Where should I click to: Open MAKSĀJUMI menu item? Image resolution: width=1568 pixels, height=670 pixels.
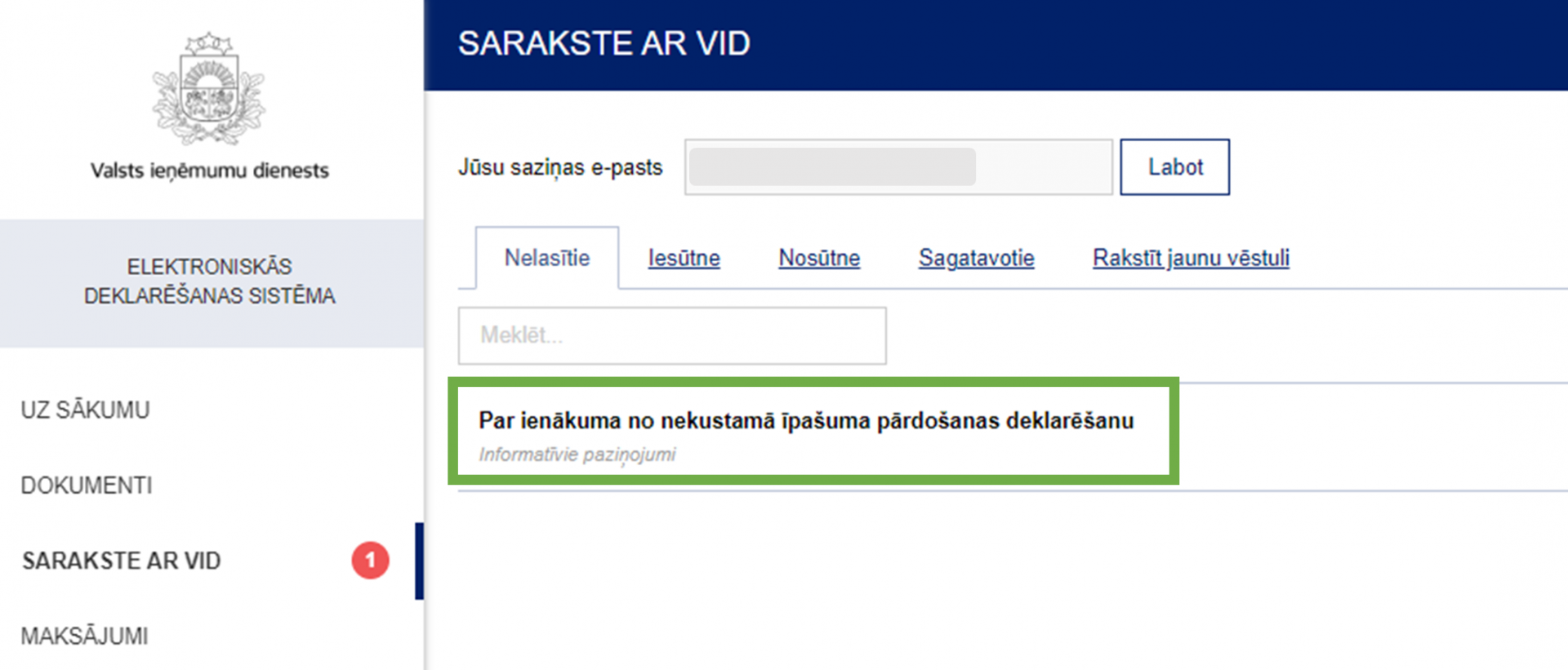pos(85,636)
